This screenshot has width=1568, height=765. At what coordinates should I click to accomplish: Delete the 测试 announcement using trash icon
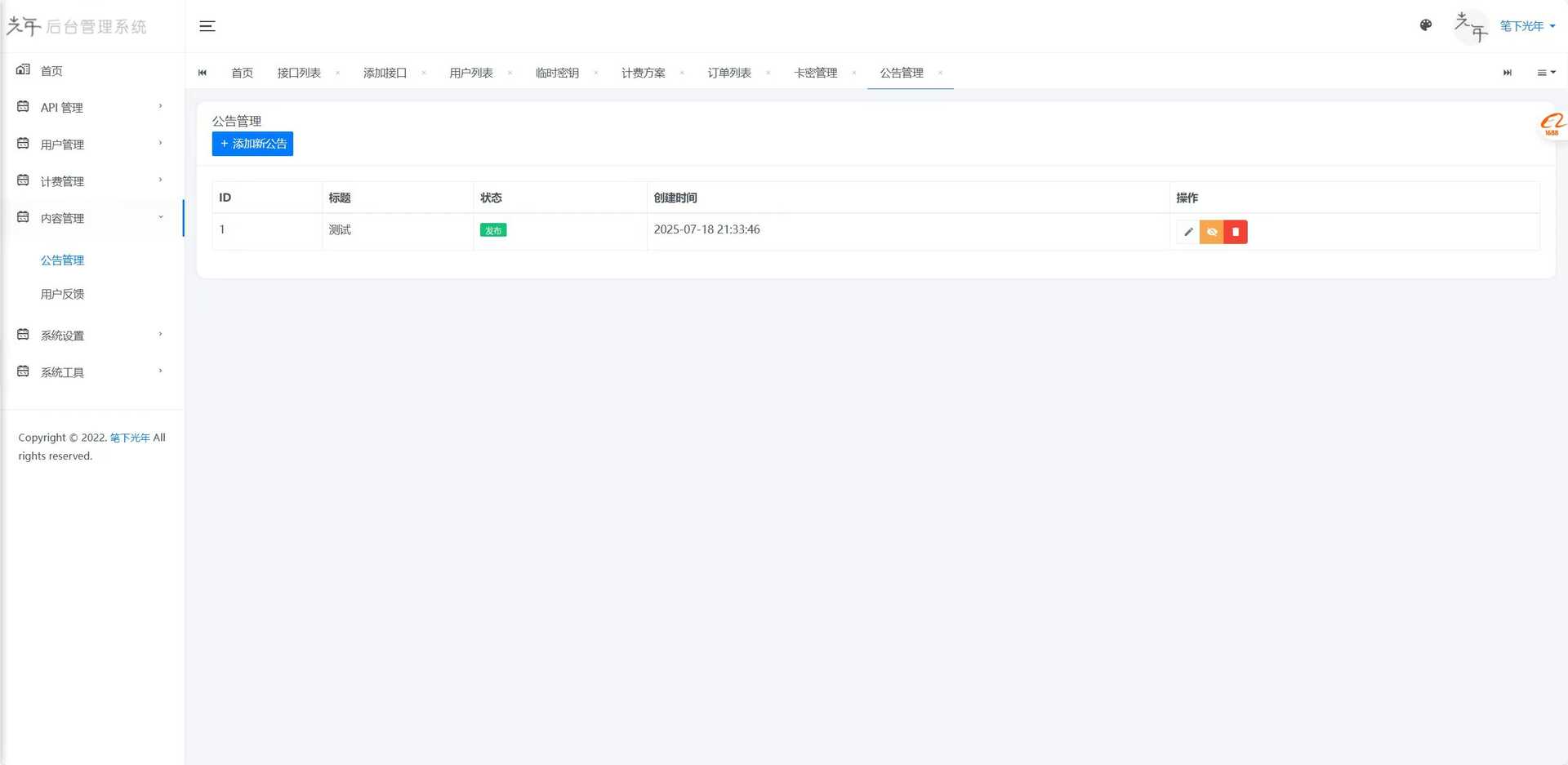coord(1235,232)
